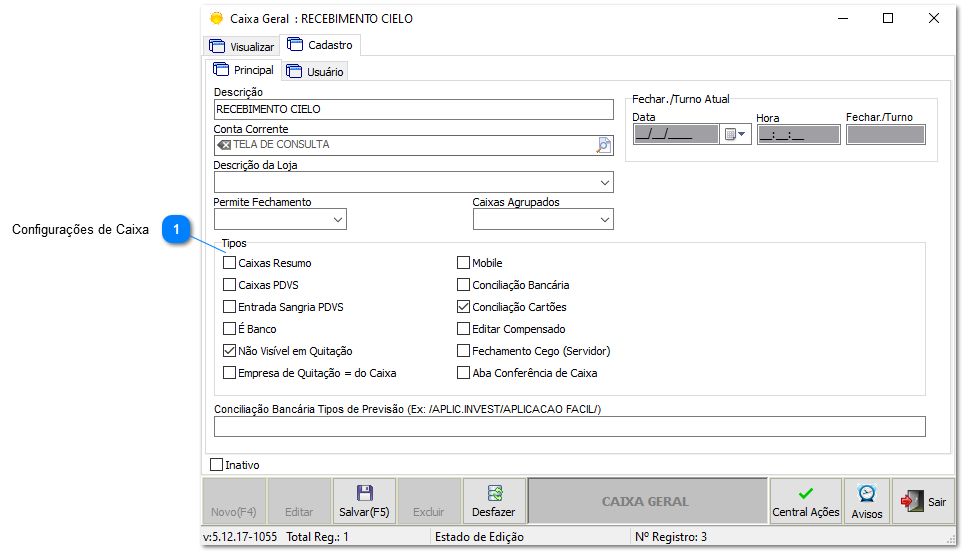Viewport: 965px width, 554px height.
Task: Minimize the Caixa Geral window
Action: 843,18
